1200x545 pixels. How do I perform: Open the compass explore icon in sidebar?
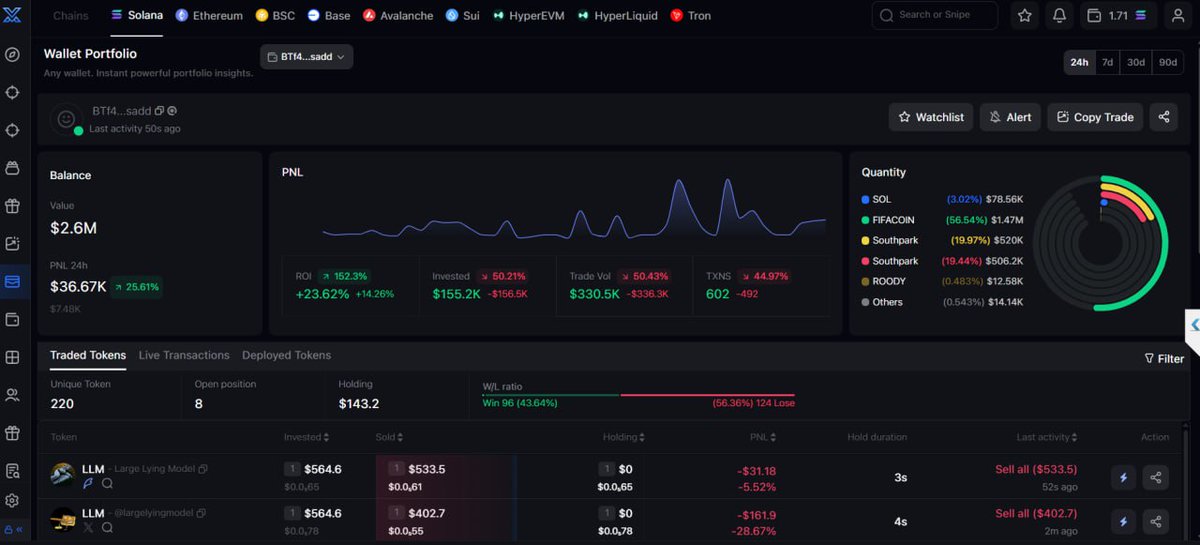click(x=13, y=54)
